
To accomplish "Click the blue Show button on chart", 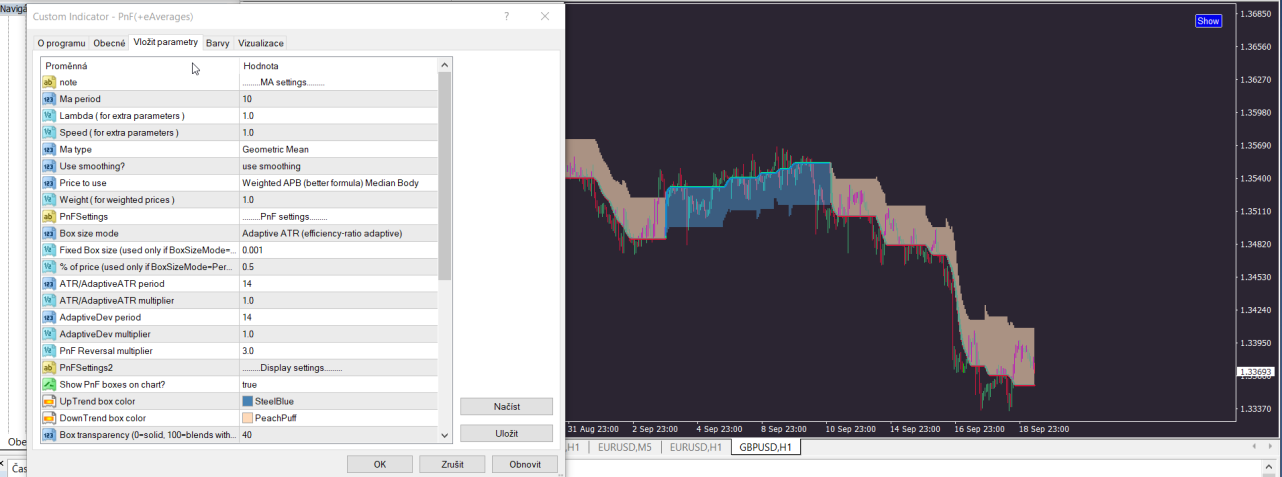I will coord(1208,21).
